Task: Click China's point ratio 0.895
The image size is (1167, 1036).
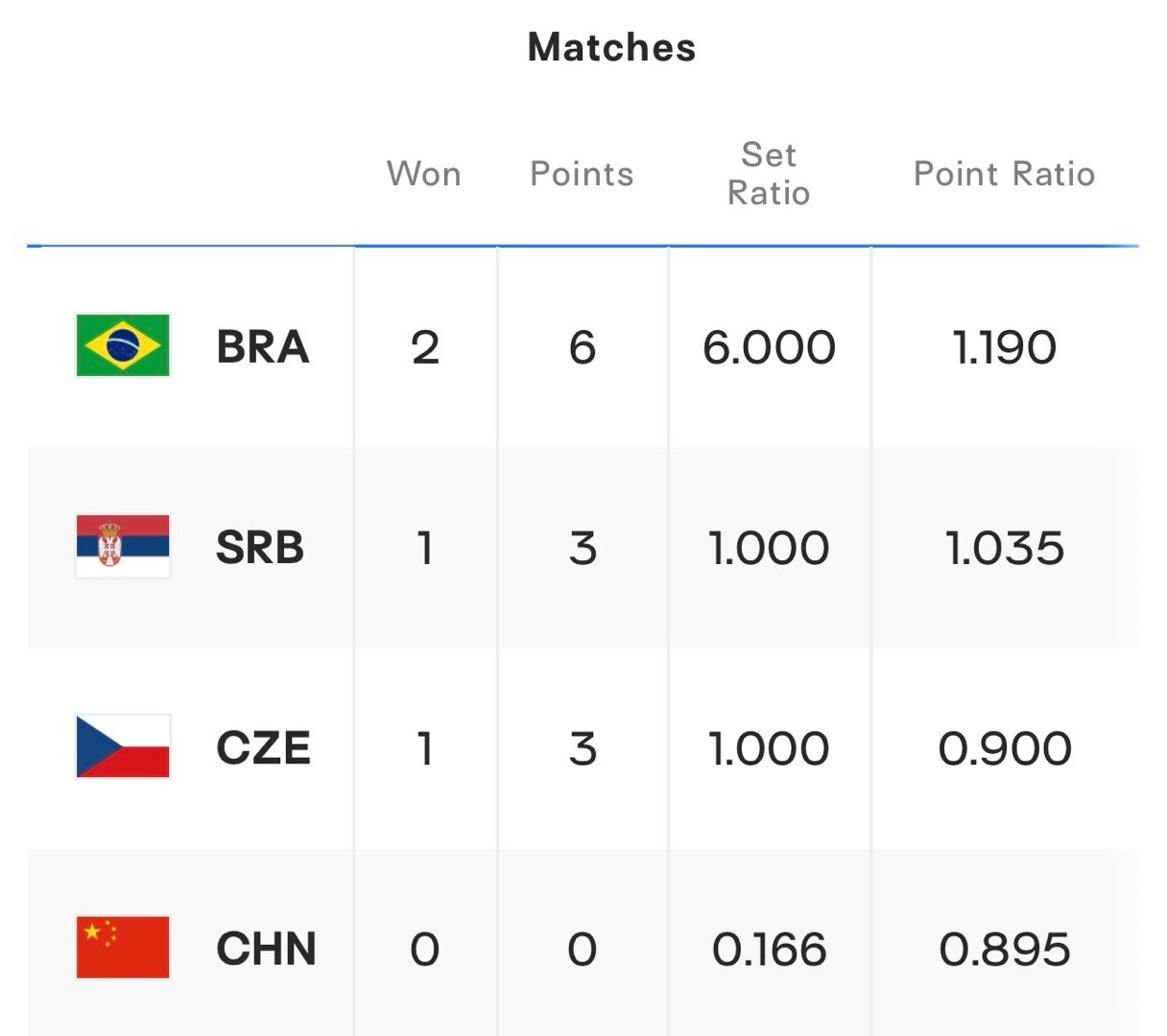Action: [x=1005, y=950]
